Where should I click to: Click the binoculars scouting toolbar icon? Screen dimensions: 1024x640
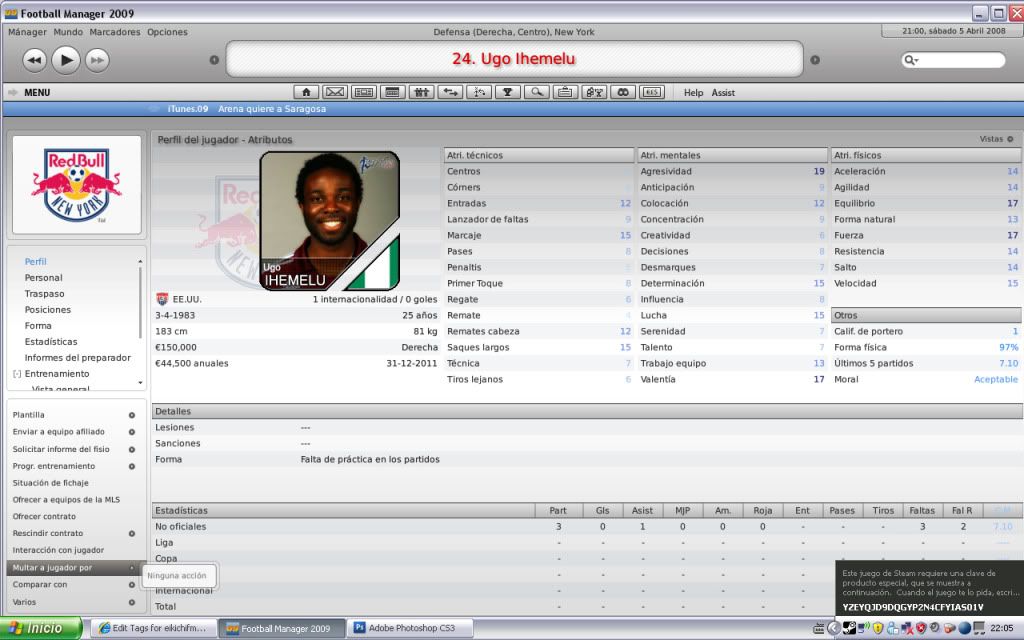[x=623, y=92]
